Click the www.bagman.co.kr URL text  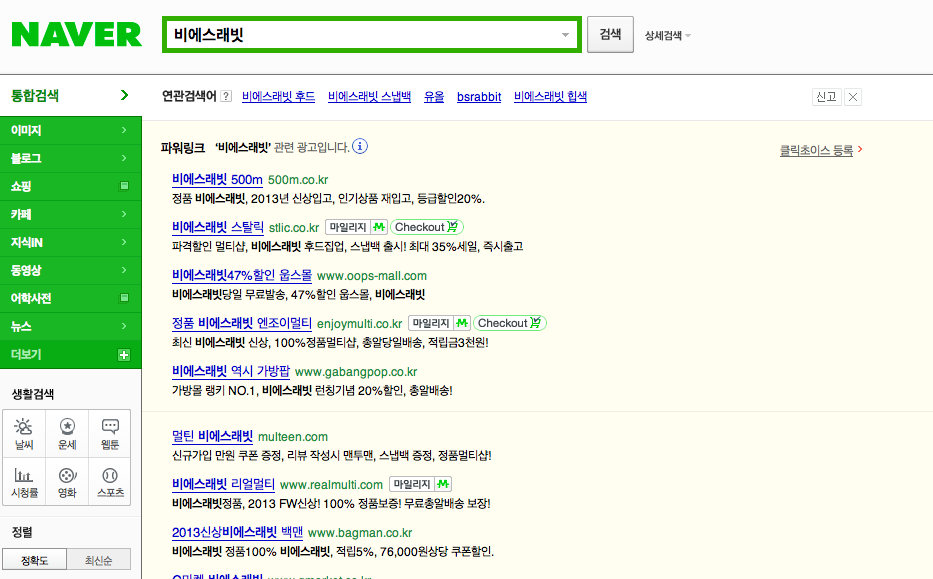pyautogui.click(x=360, y=533)
